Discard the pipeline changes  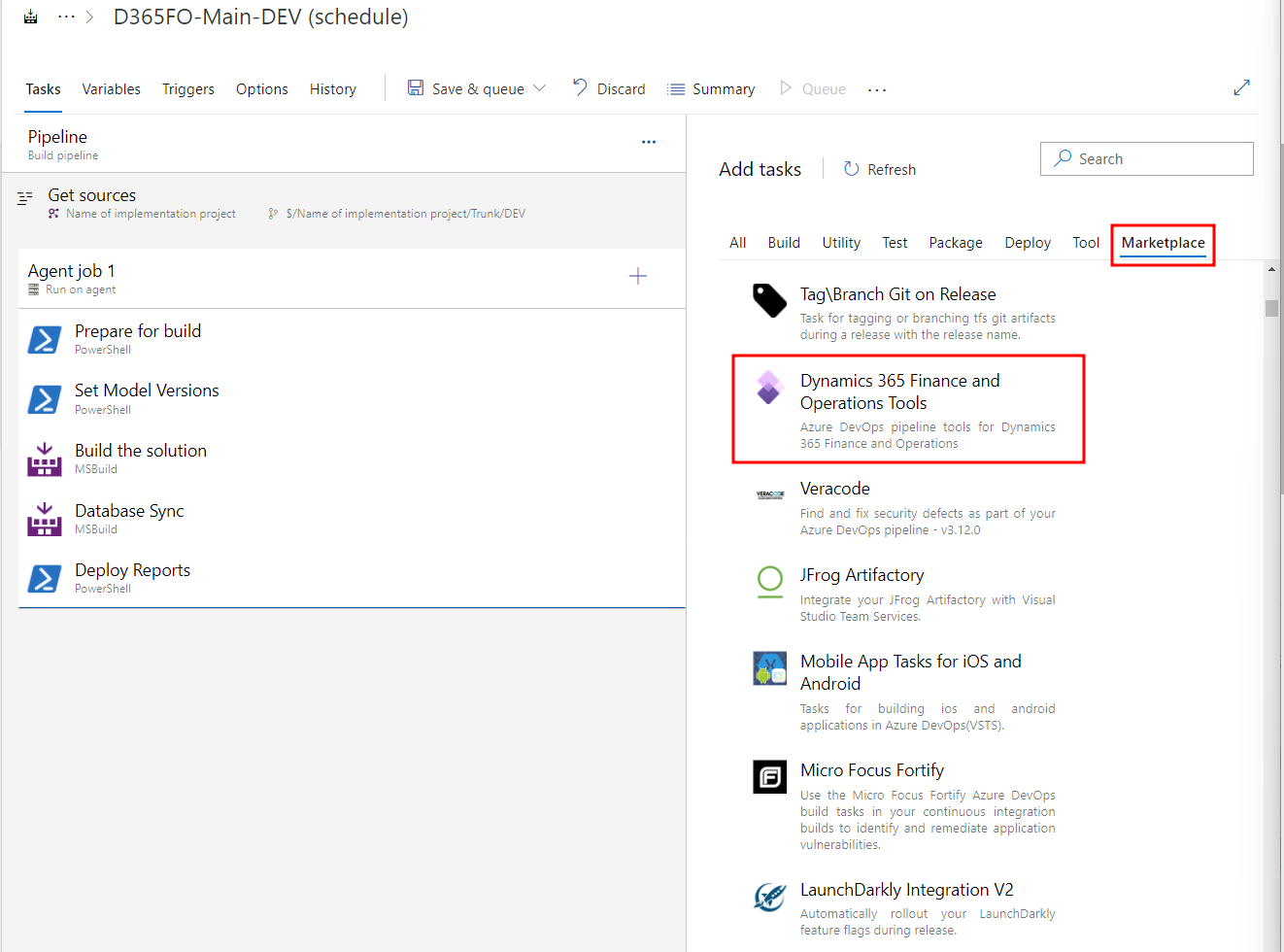(x=609, y=87)
